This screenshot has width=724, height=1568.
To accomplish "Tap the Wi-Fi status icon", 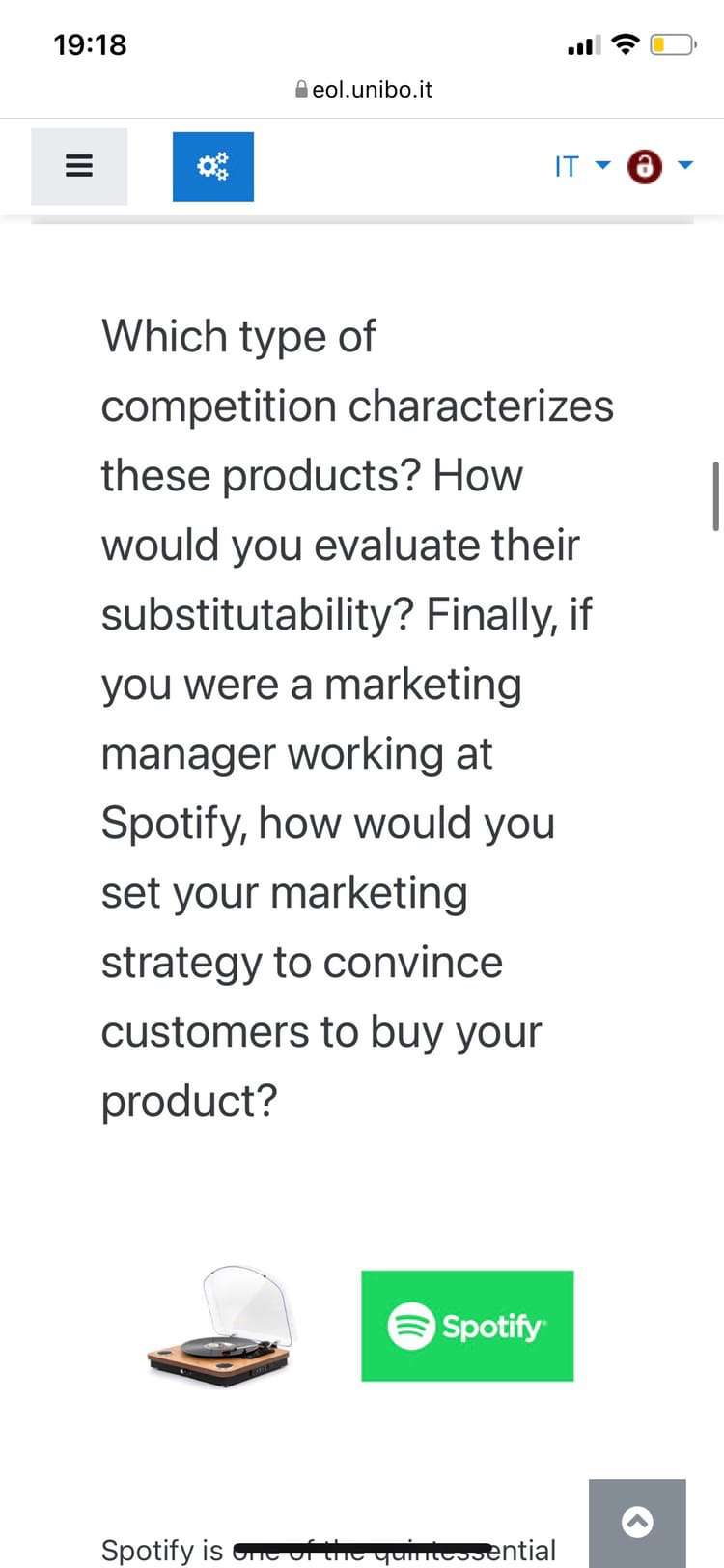I will coord(627,44).
